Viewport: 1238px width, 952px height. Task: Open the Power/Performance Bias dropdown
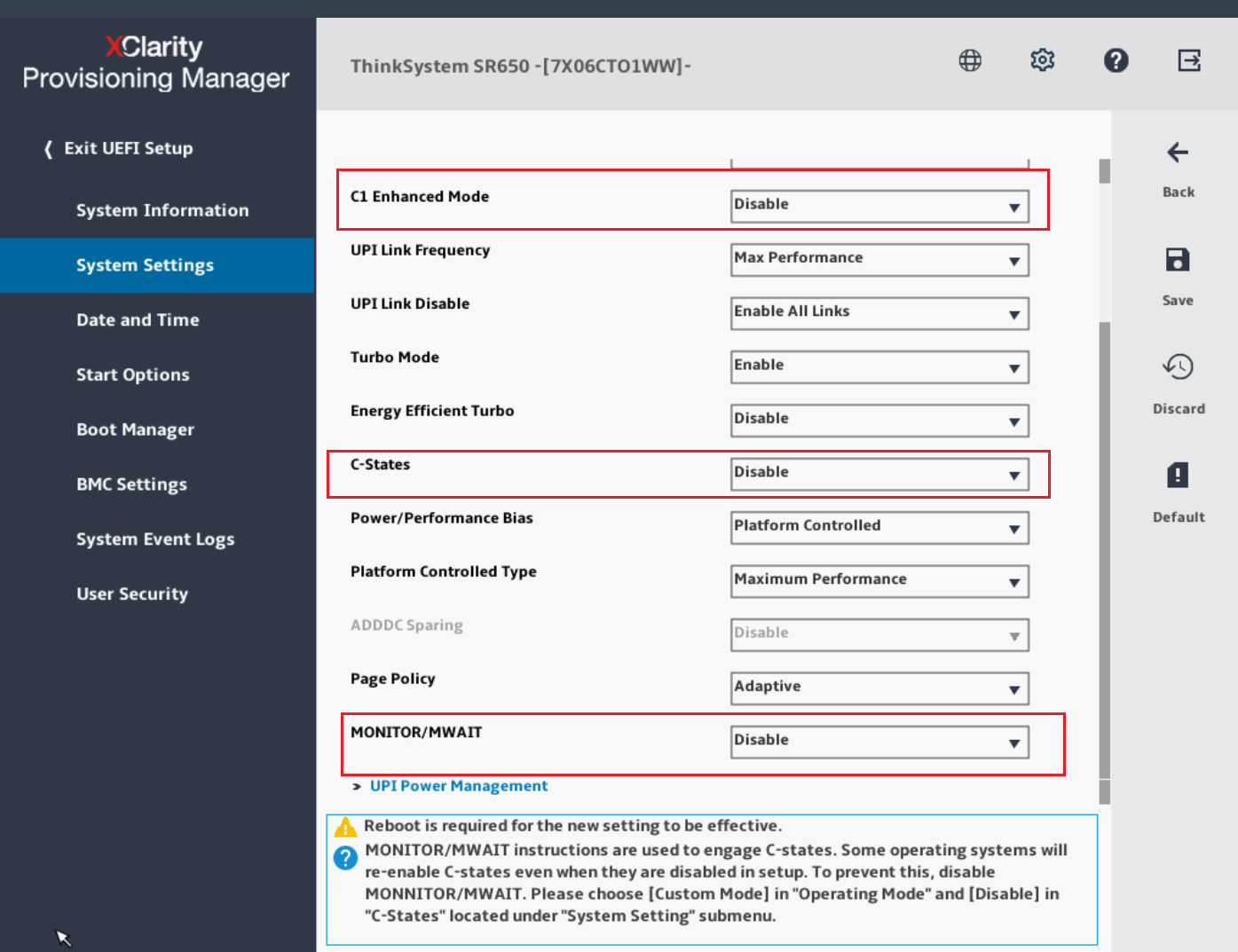pos(879,527)
